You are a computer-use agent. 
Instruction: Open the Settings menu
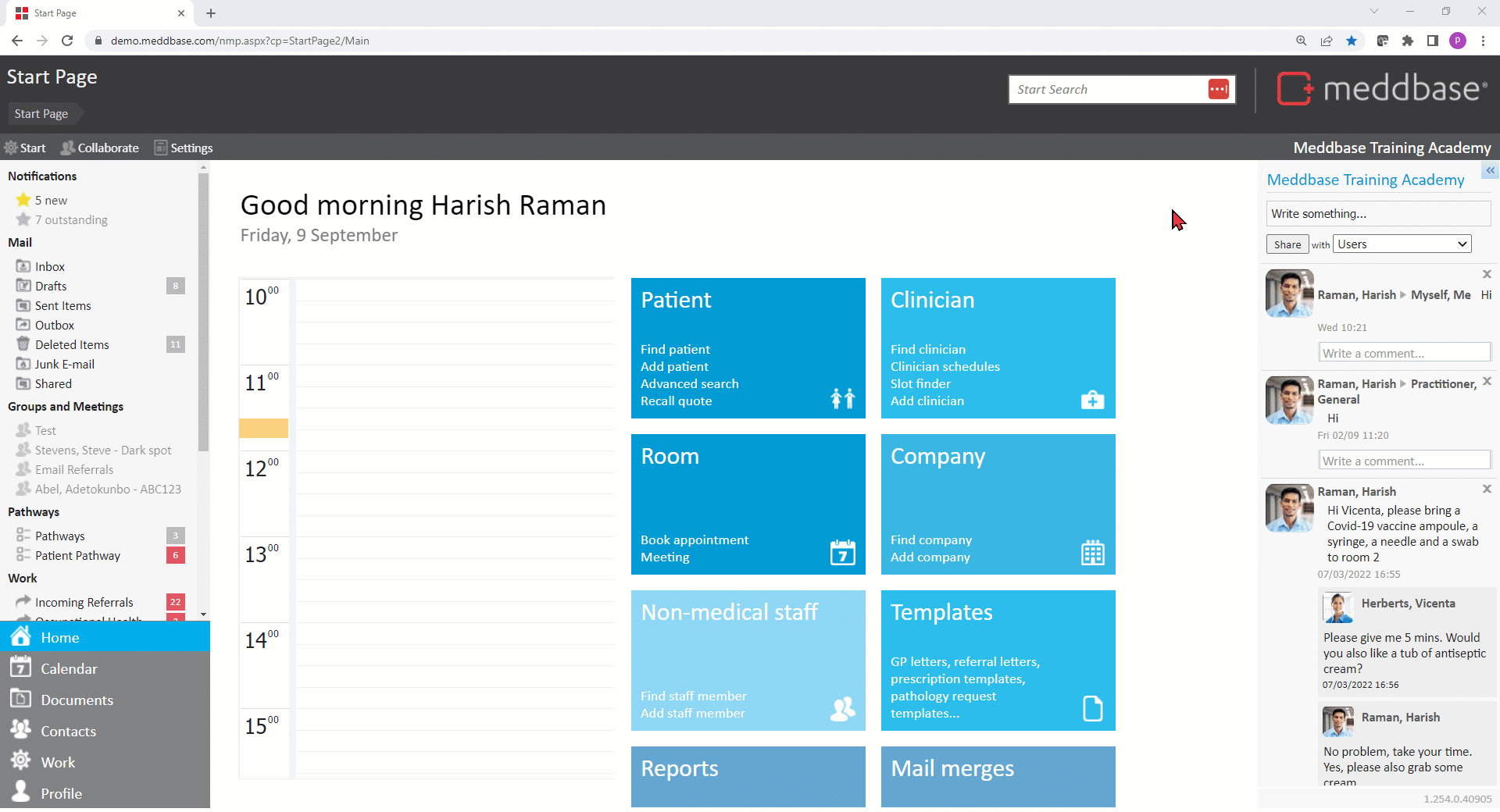click(184, 148)
